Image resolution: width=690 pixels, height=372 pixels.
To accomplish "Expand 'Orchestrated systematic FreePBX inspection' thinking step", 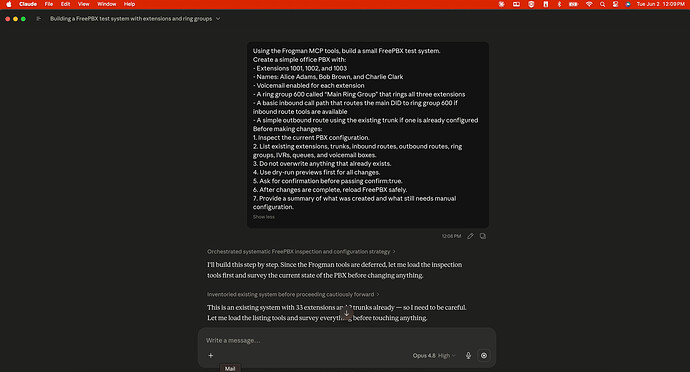I will [301, 251].
